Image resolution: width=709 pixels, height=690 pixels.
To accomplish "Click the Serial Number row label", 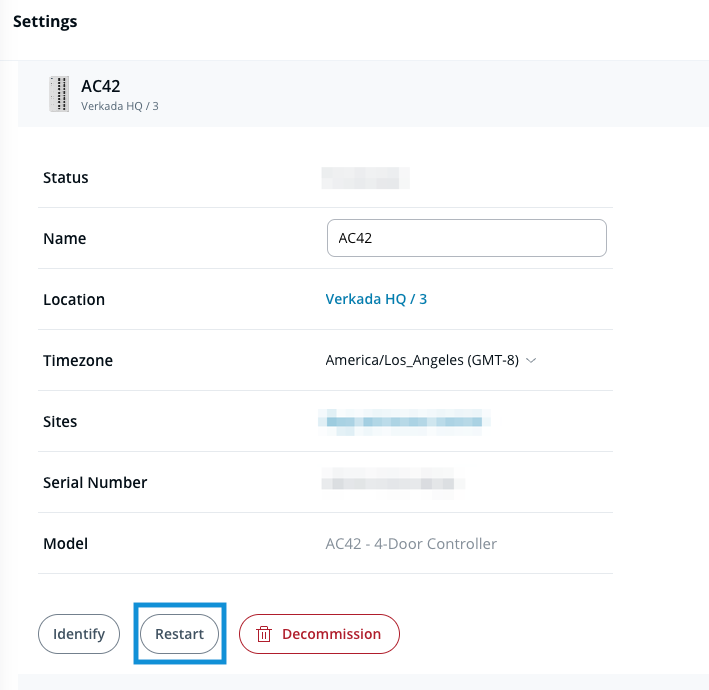I will [x=95, y=483].
